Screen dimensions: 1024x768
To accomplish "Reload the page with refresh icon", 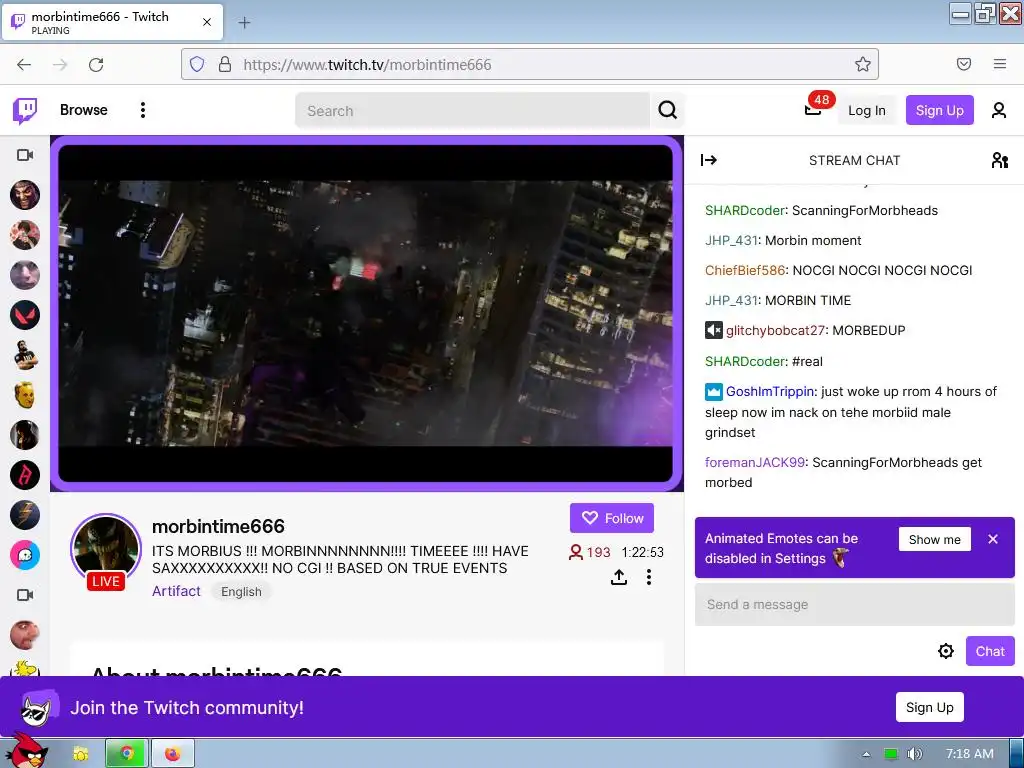I will pos(96,64).
